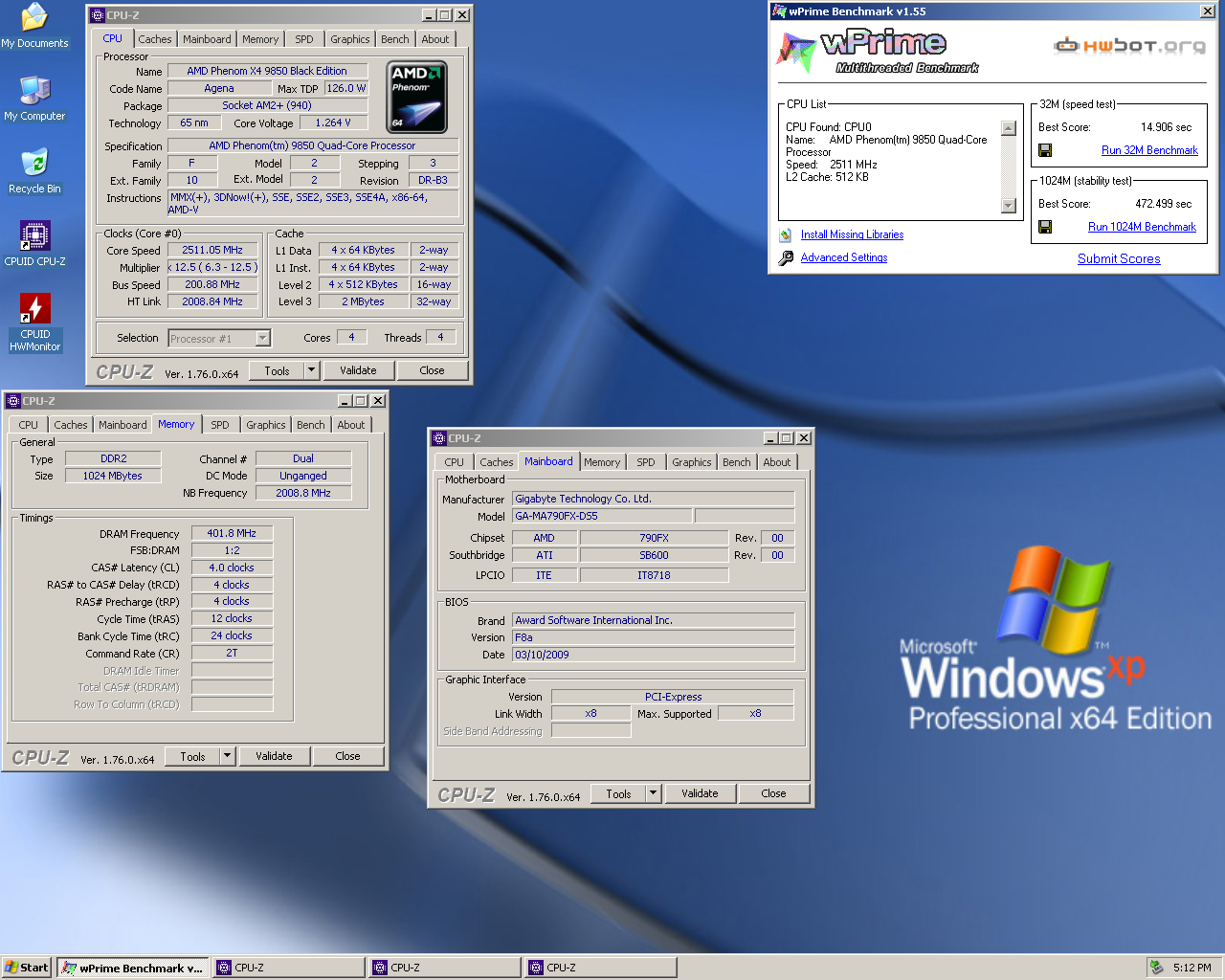Click the GA-MA790FX-DS5 model field
The height and width of the screenshot is (980, 1225).
point(602,516)
